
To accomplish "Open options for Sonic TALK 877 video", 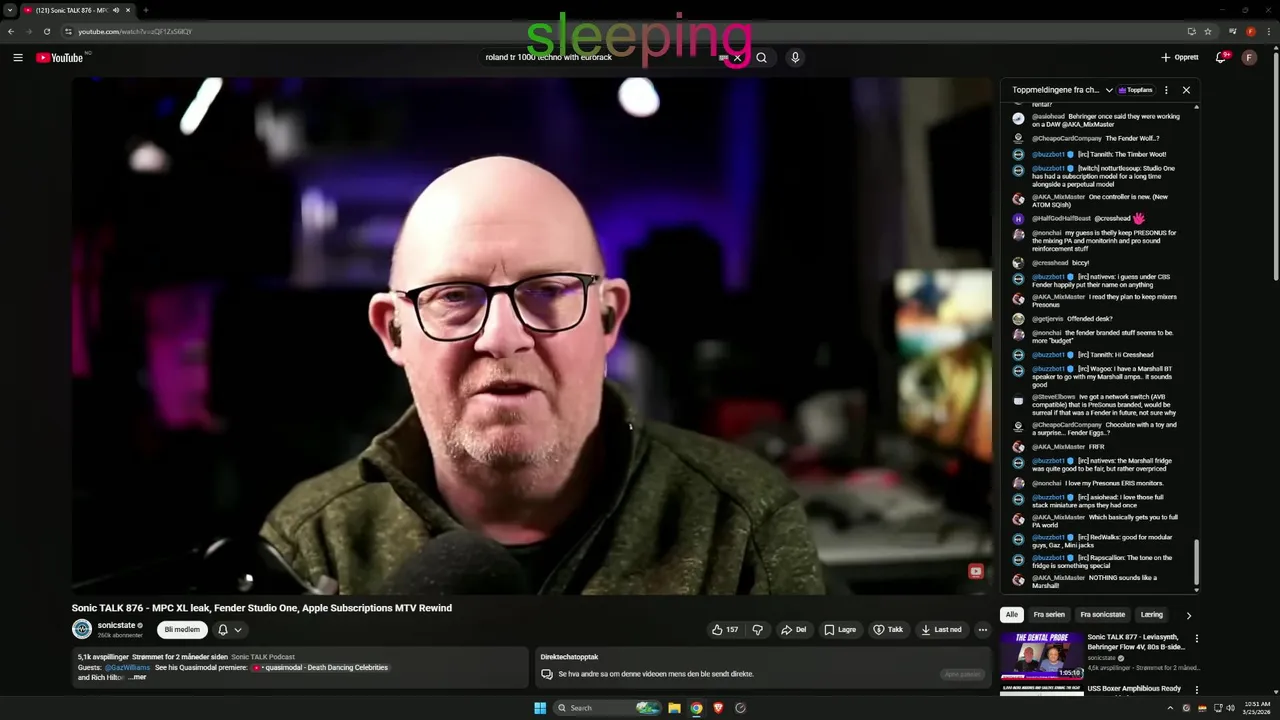I will 1196,638.
